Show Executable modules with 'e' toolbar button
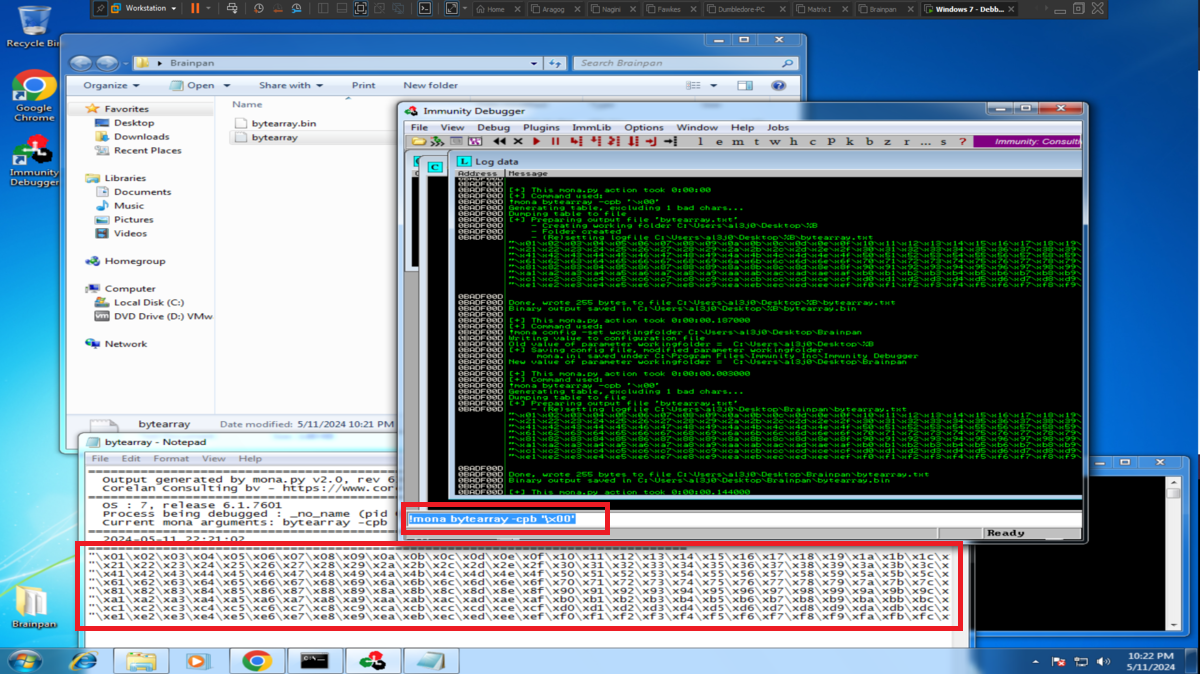Screen dimensions: 1200x674 pos(719,141)
